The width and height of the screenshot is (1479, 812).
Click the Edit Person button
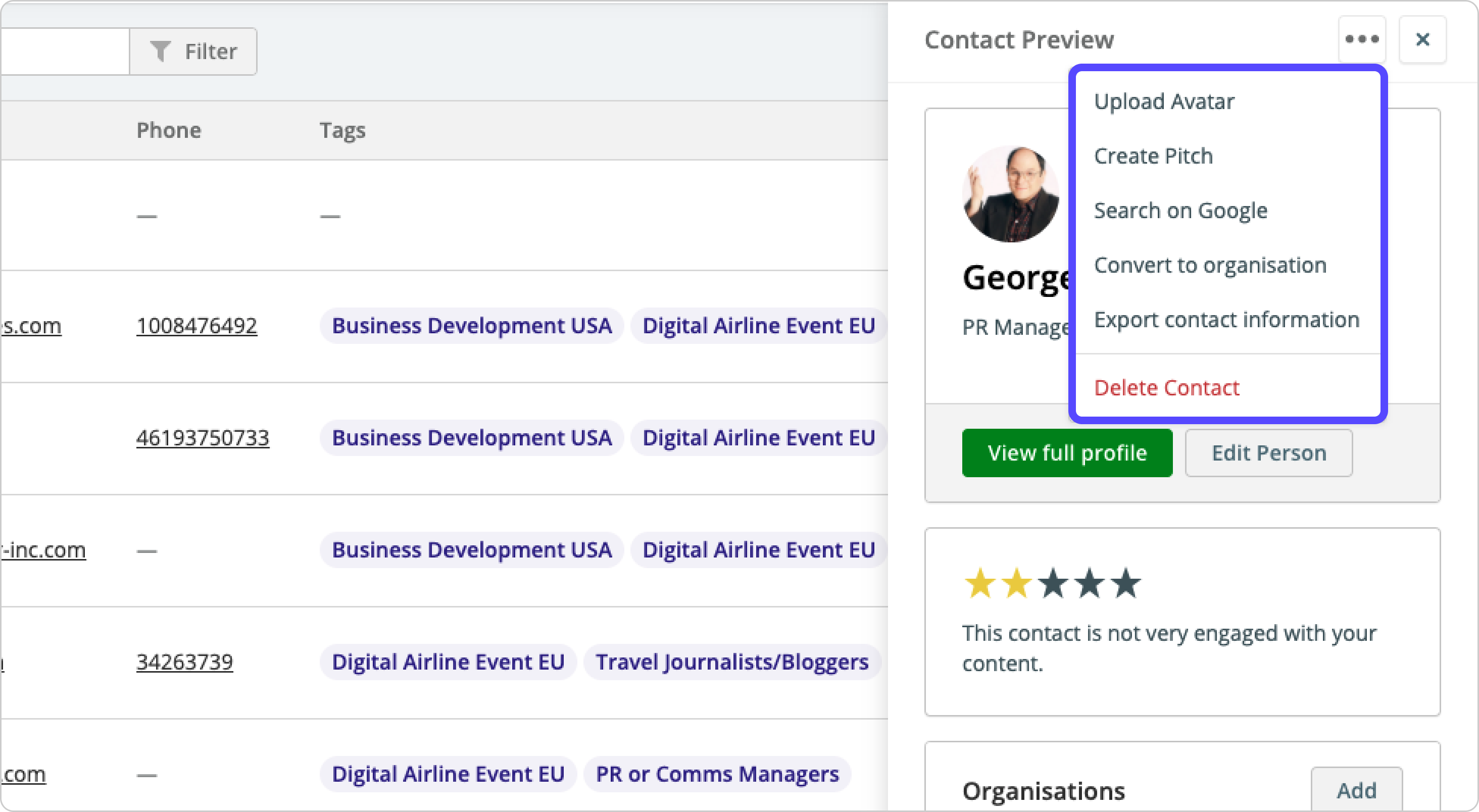[1268, 453]
